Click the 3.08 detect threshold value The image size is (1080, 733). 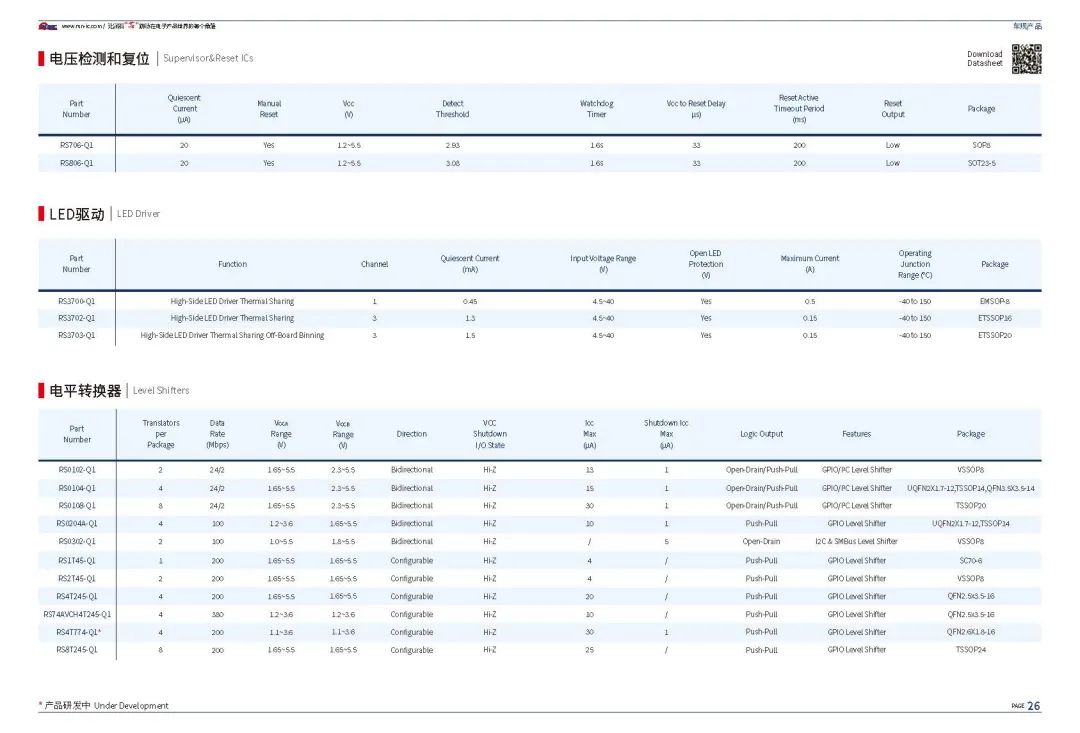point(453,163)
